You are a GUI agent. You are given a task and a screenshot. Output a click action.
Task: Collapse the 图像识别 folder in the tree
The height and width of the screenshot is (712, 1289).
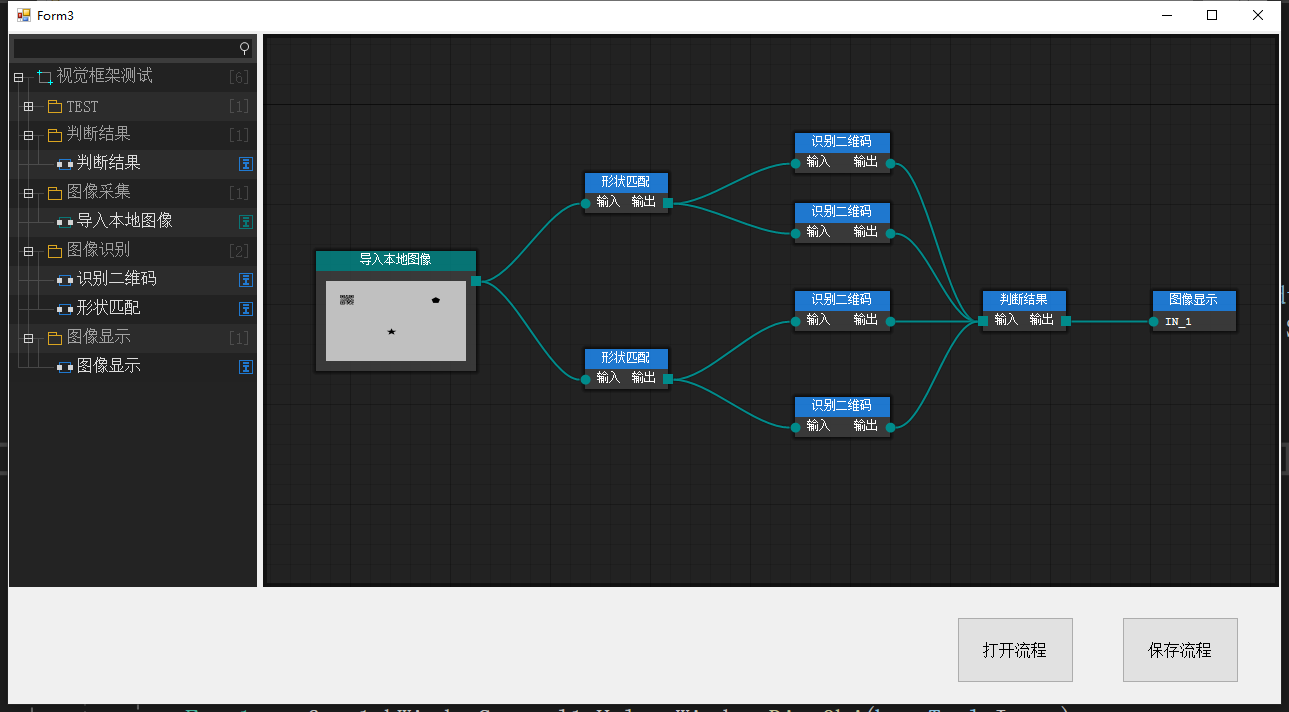[x=28, y=251]
